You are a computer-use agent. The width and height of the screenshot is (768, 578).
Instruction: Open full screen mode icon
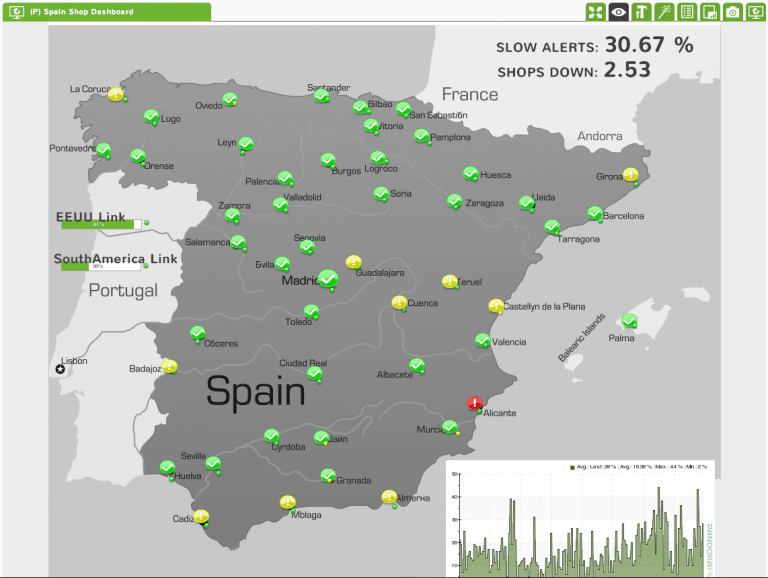[x=595, y=12]
